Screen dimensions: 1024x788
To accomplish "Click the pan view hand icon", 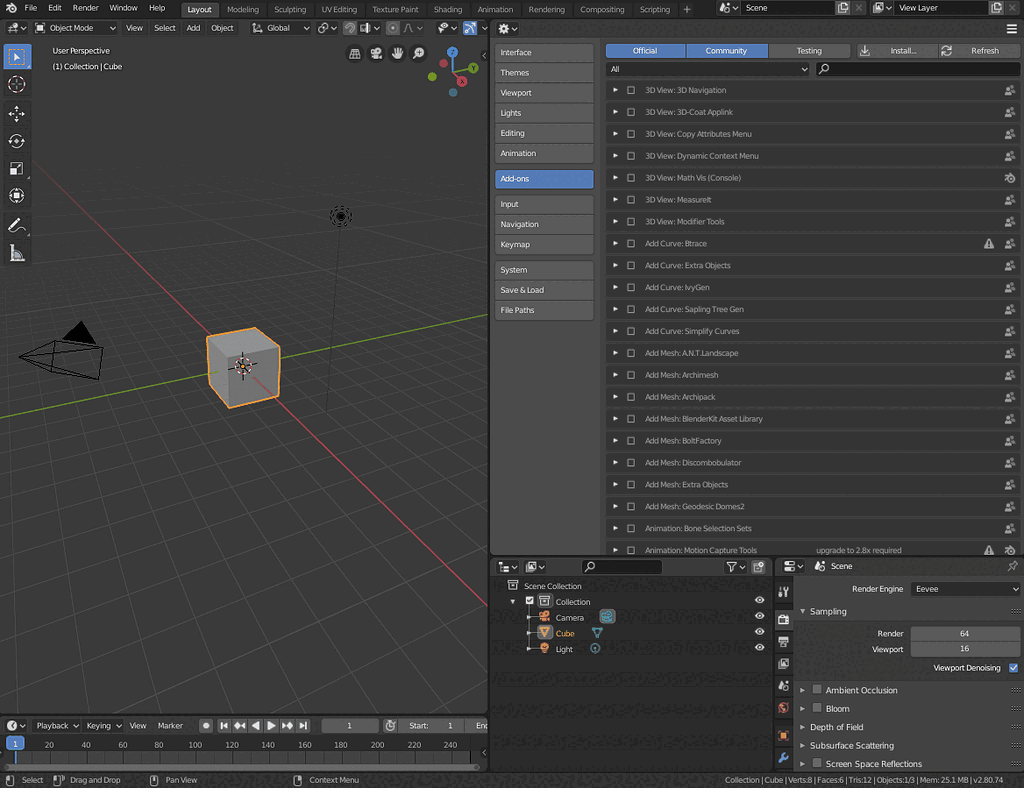I will [x=397, y=54].
